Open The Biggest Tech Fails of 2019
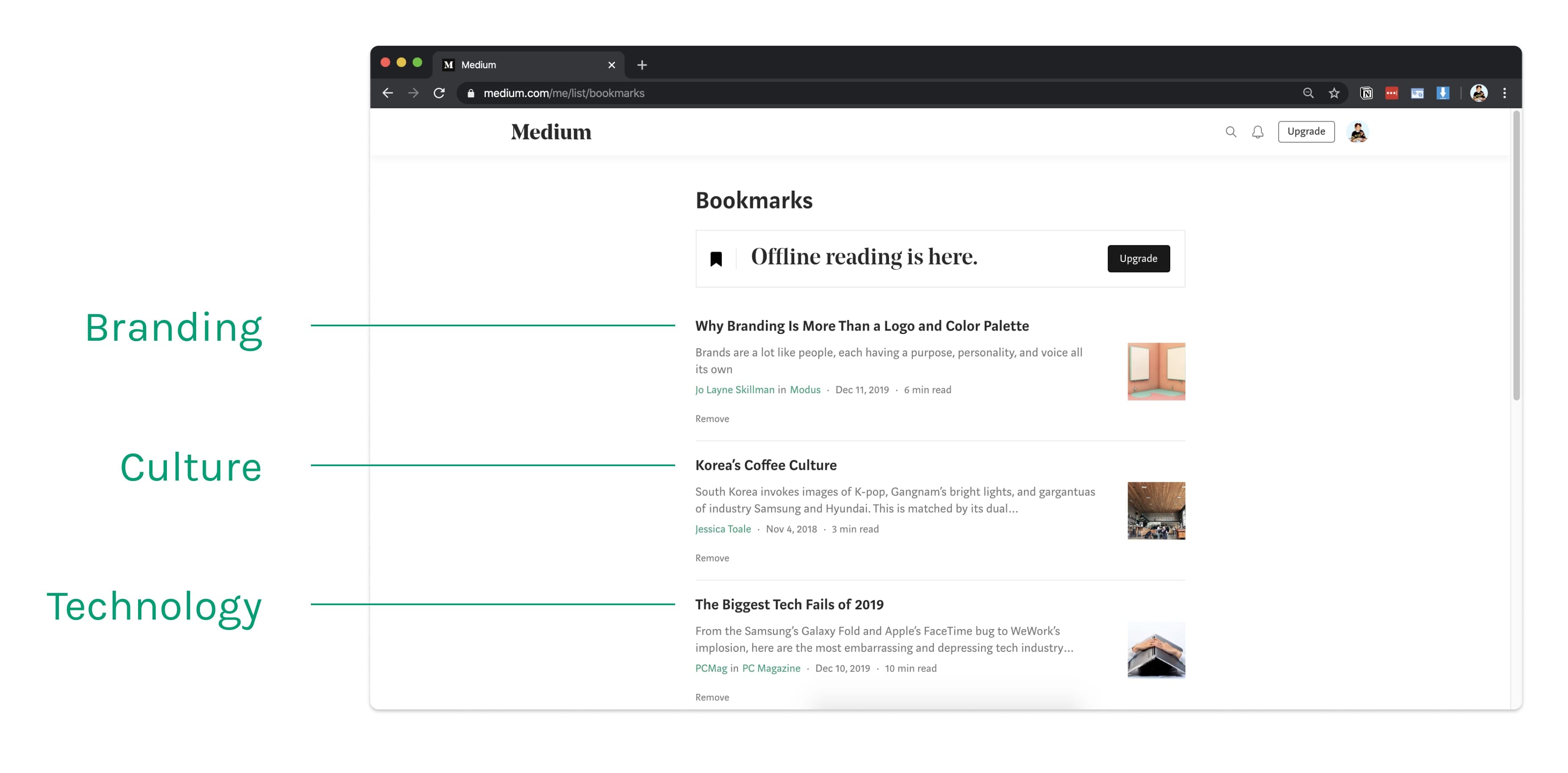The height and width of the screenshot is (773, 1568). pyautogui.click(x=790, y=605)
